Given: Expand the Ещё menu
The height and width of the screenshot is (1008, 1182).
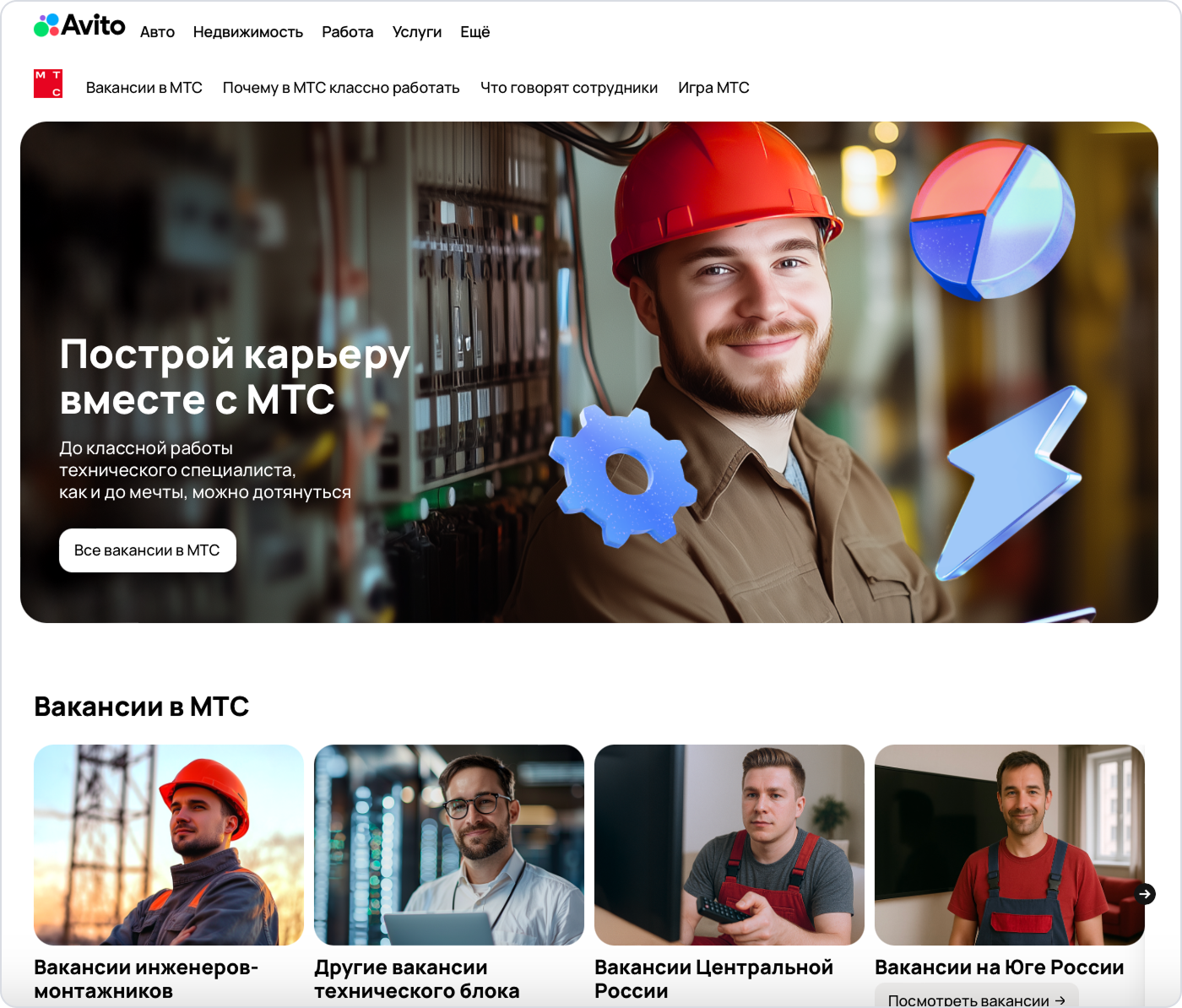Looking at the screenshot, I should tap(474, 32).
